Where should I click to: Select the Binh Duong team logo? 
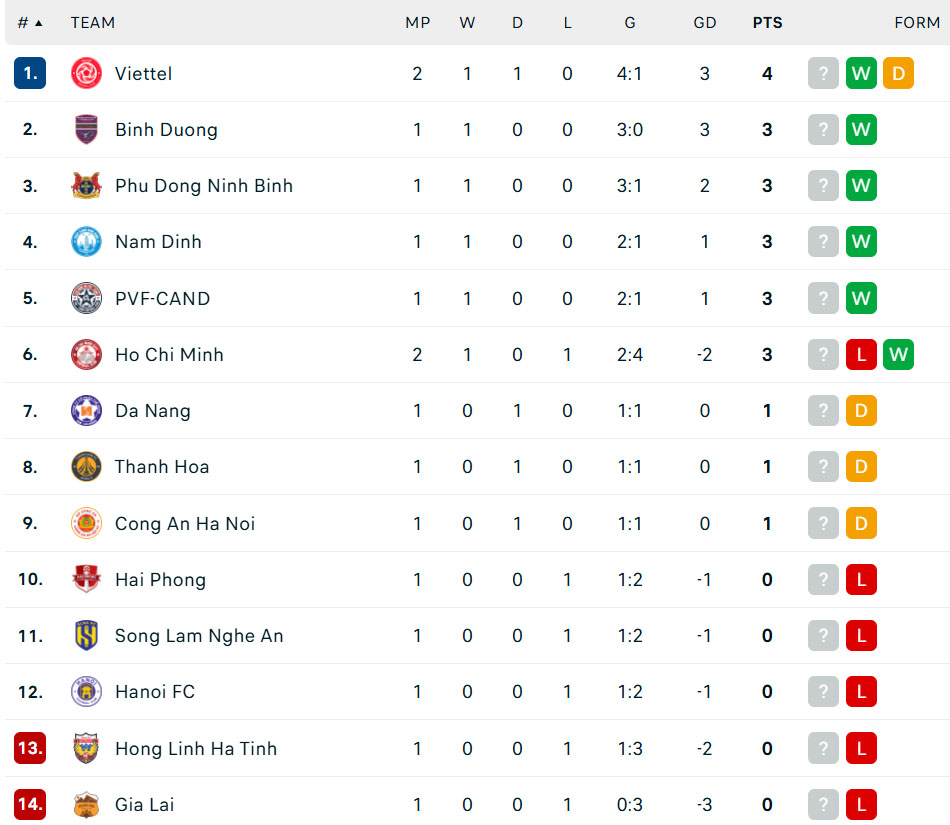coord(86,129)
